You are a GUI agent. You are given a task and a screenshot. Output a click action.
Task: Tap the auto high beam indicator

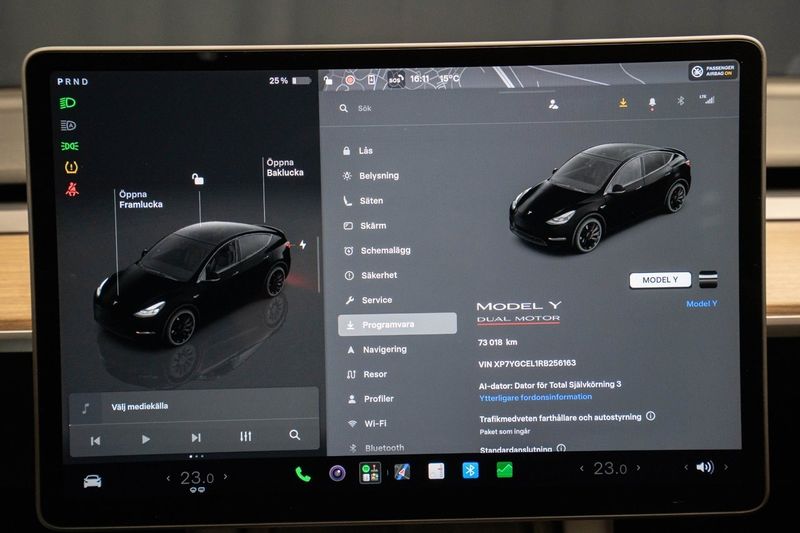click(x=68, y=125)
